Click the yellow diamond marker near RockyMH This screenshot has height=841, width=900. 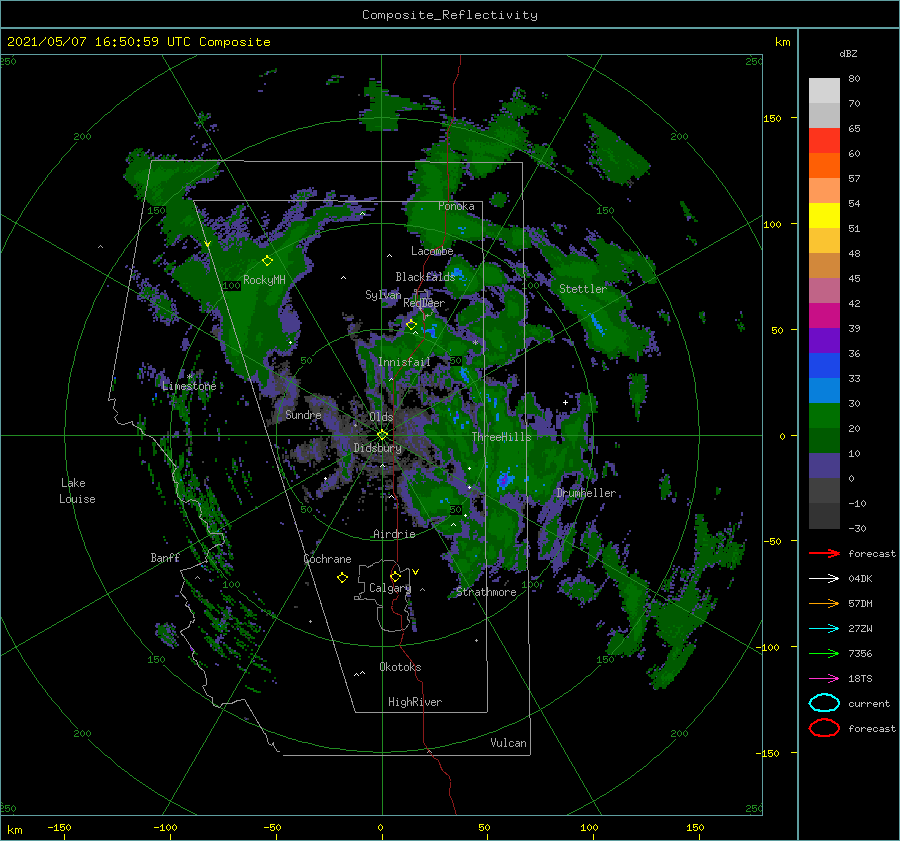[267, 261]
